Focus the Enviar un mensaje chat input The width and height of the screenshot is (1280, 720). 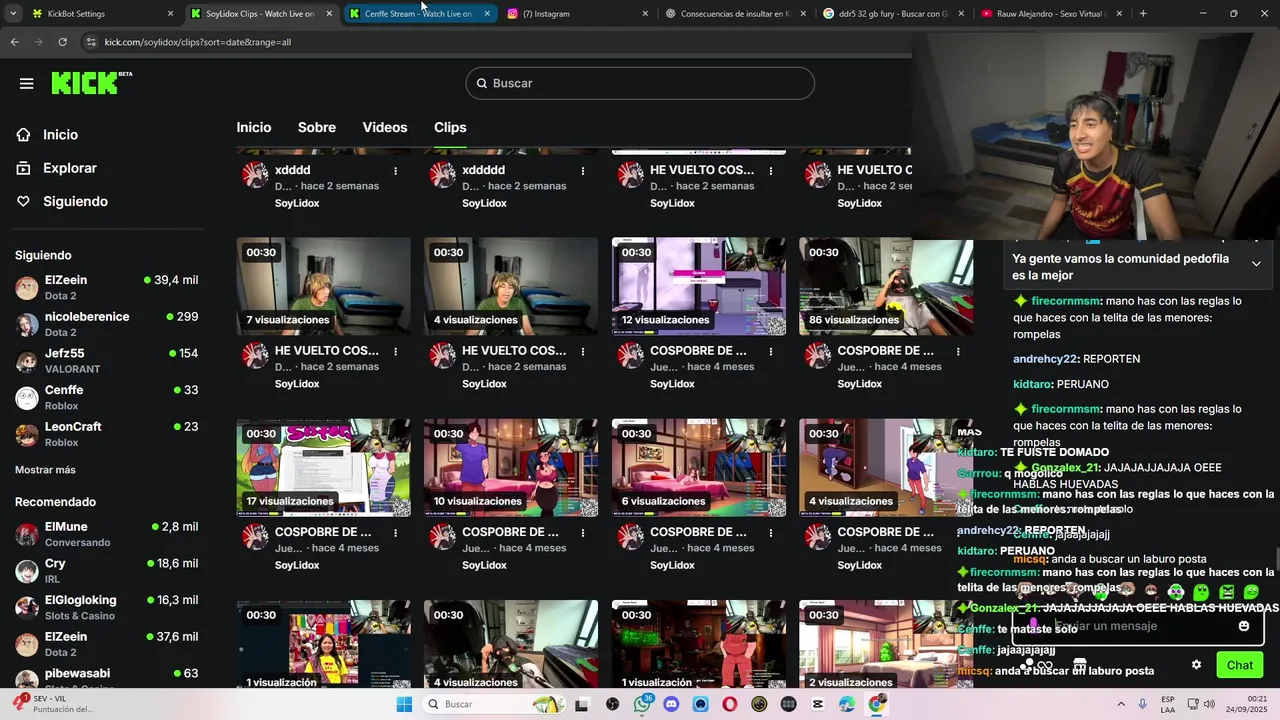[x=1137, y=626]
